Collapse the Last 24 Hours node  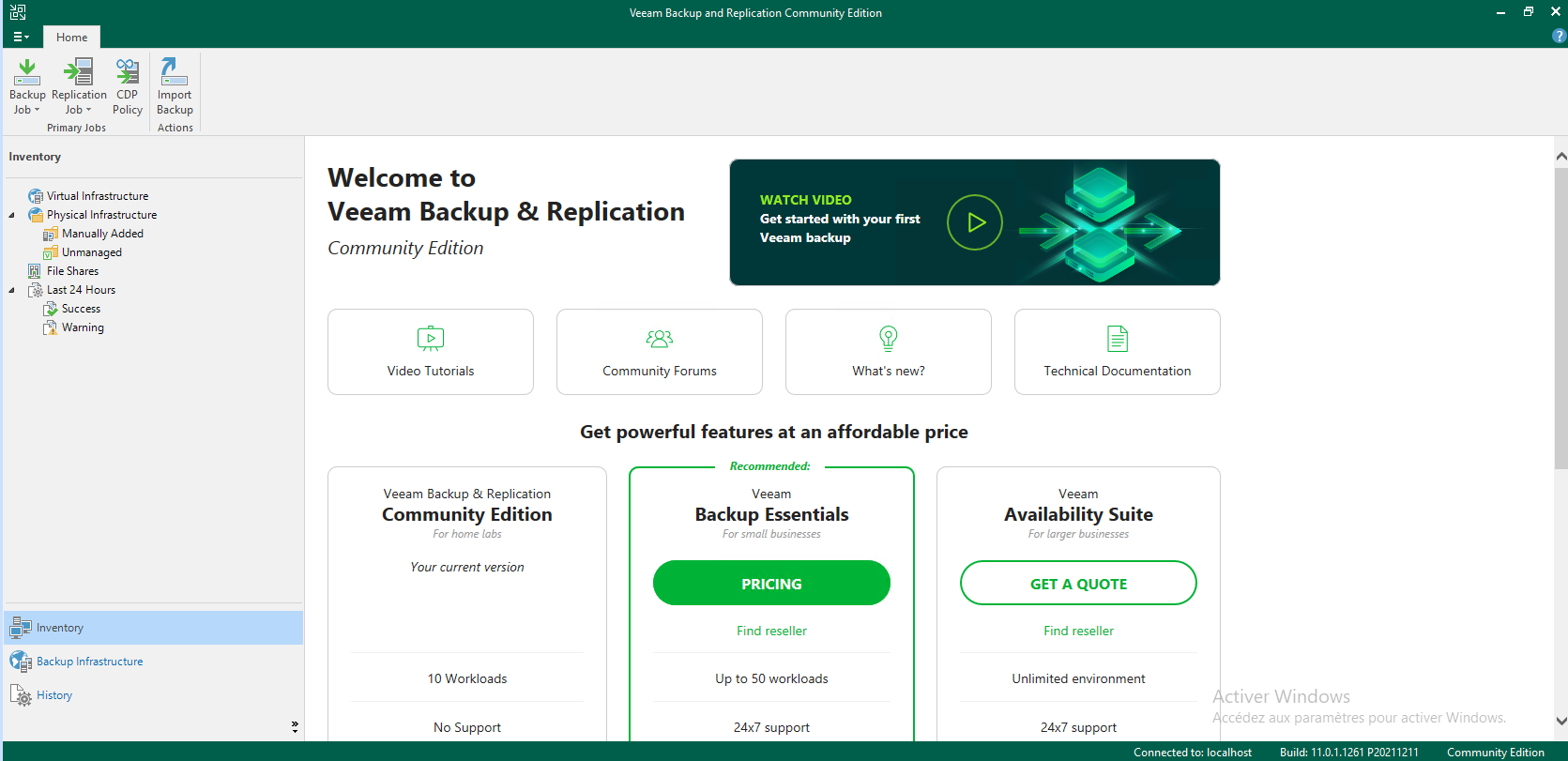pyautogui.click(x=12, y=290)
